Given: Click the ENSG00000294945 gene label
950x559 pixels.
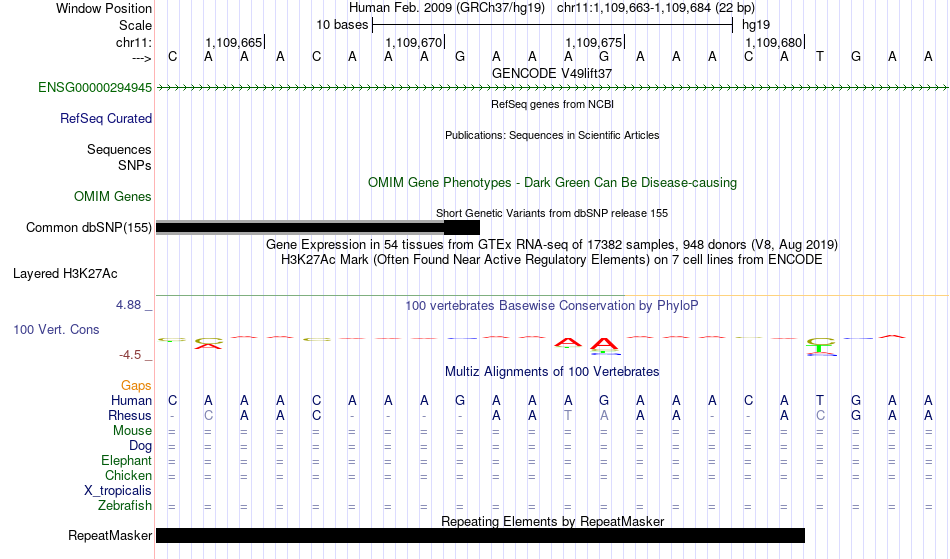Looking at the screenshot, I should [x=95, y=88].
